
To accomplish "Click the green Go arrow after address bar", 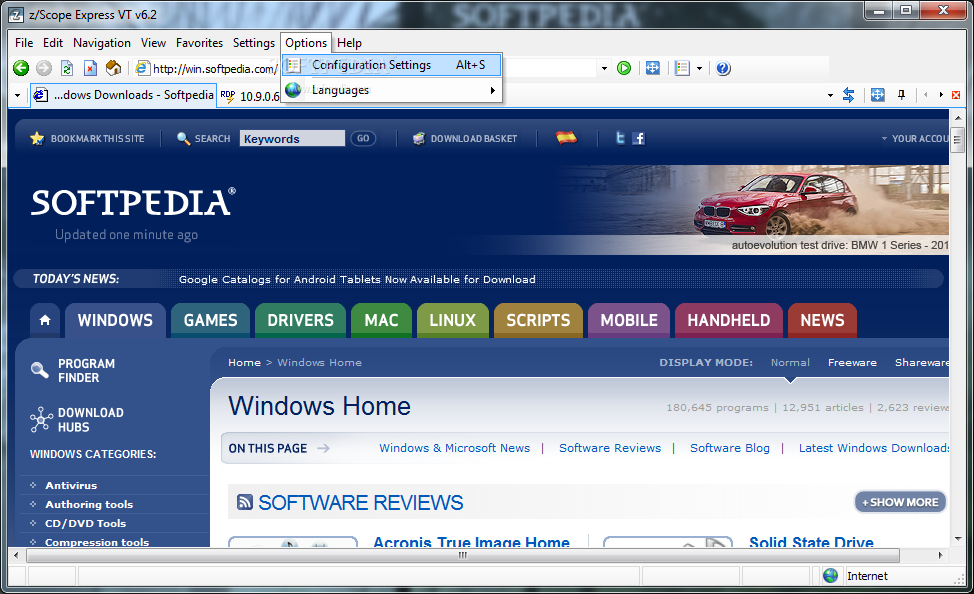I will (x=624, y=68).
